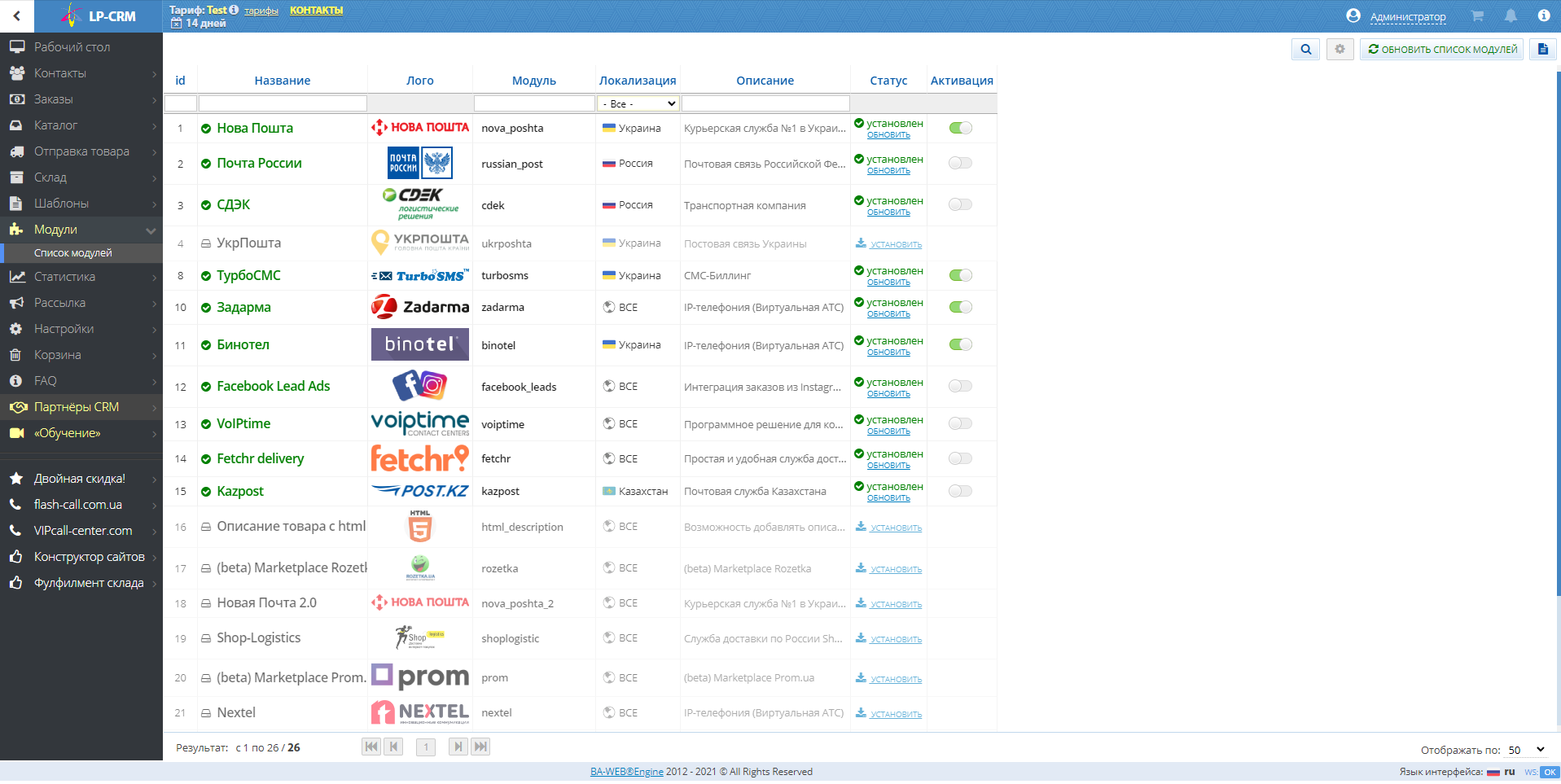The image size is (1561, 784).
Task: Click the Zadarma logo
Action: (420, 307)
